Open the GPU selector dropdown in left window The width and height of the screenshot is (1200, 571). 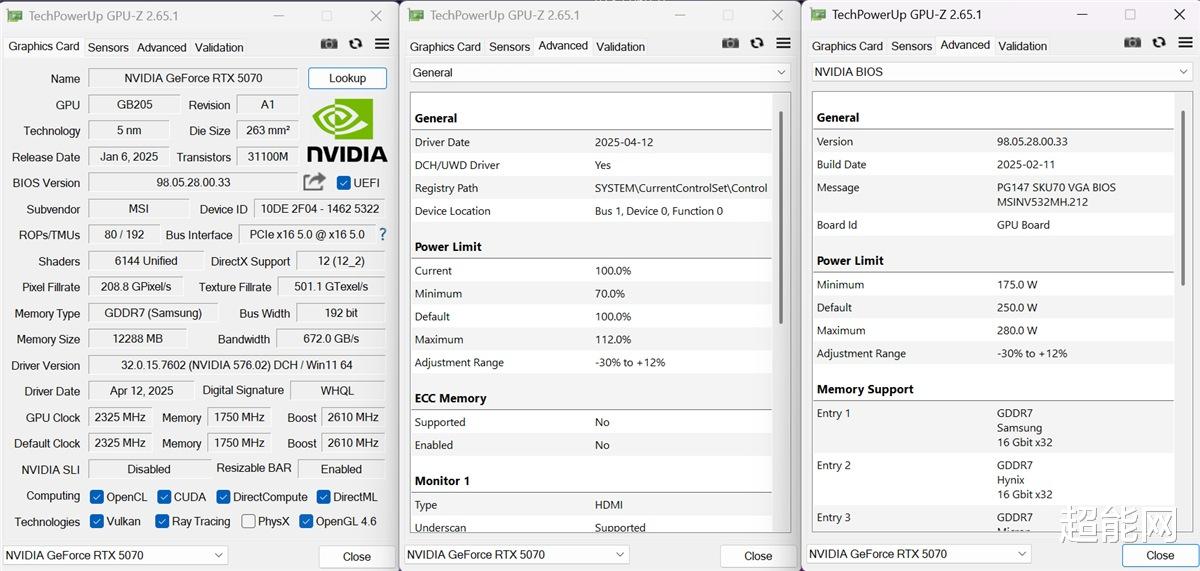(x=116, y=555)
